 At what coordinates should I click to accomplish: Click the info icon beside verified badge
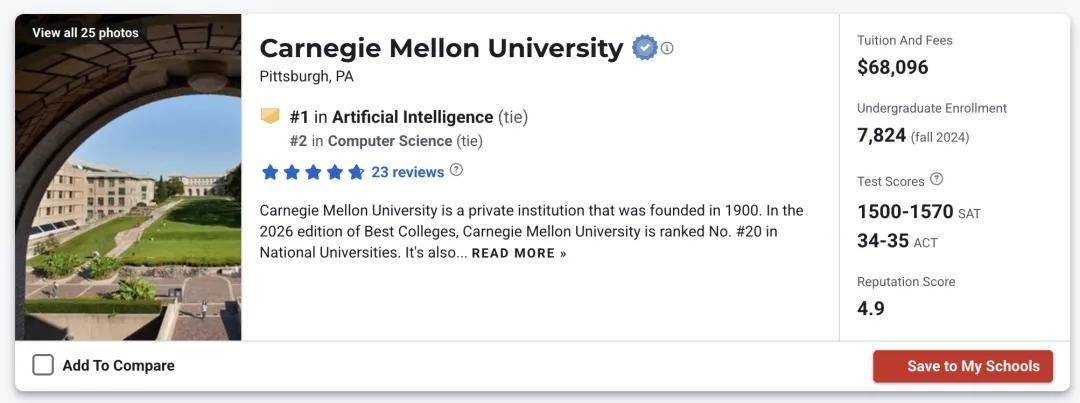coord(667,48)
